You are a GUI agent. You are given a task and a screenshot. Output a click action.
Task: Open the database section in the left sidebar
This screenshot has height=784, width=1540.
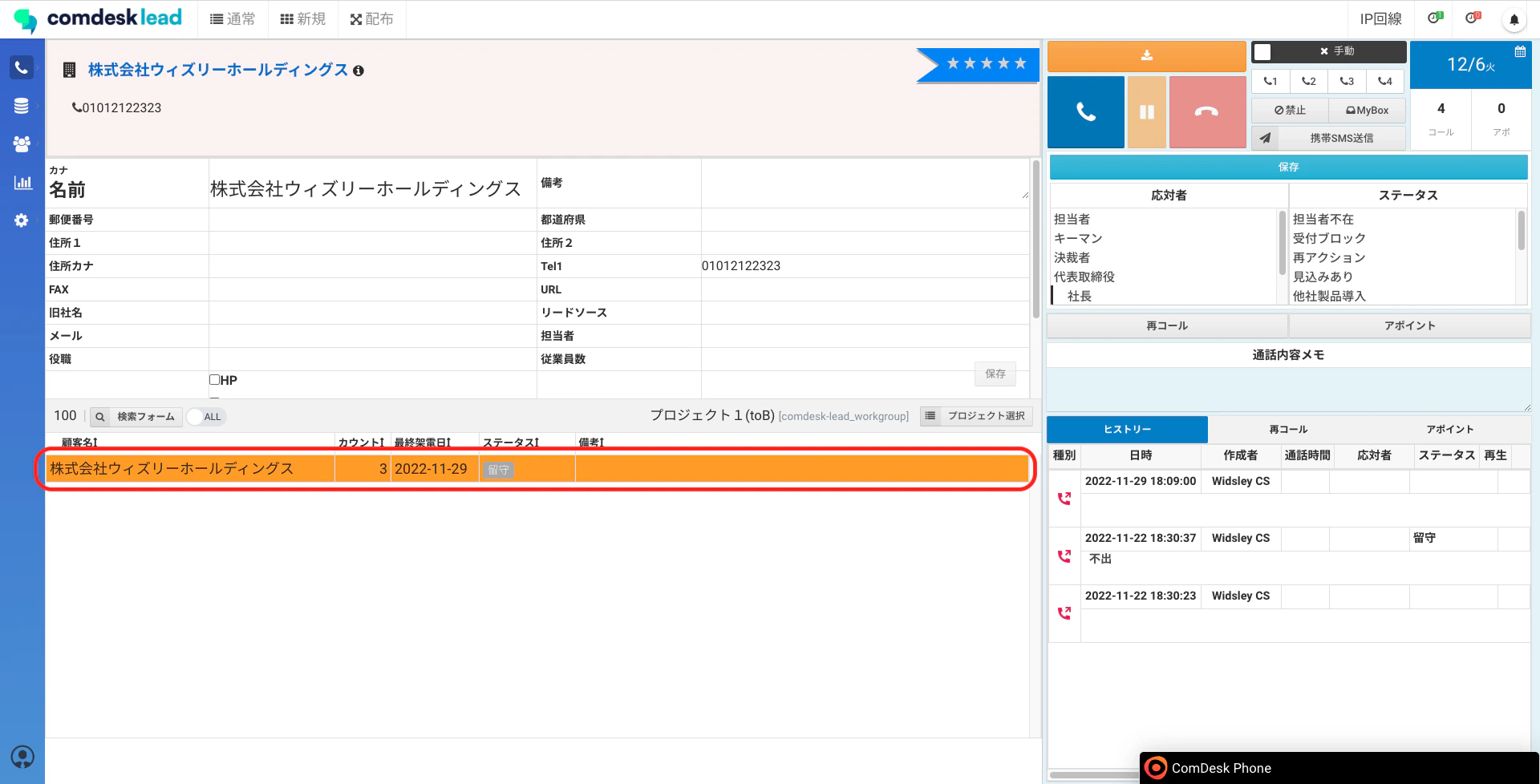[22, 106]
